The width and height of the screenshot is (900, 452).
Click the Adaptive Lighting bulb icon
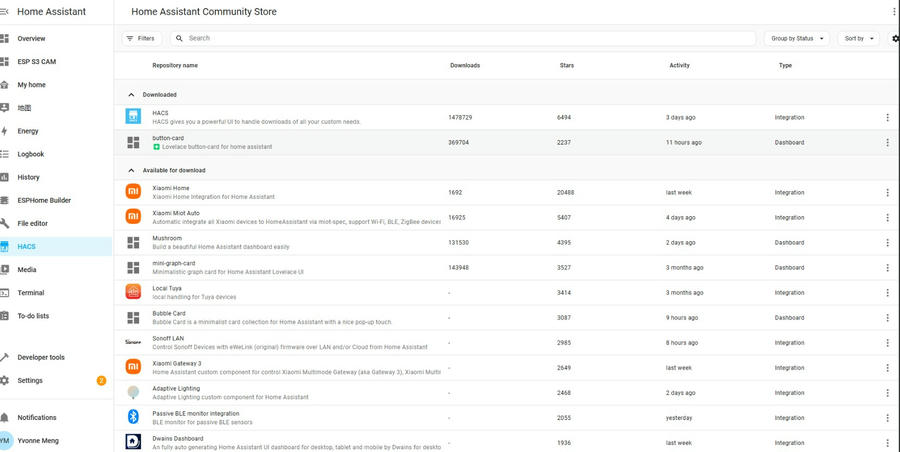[x=133, y=392]
